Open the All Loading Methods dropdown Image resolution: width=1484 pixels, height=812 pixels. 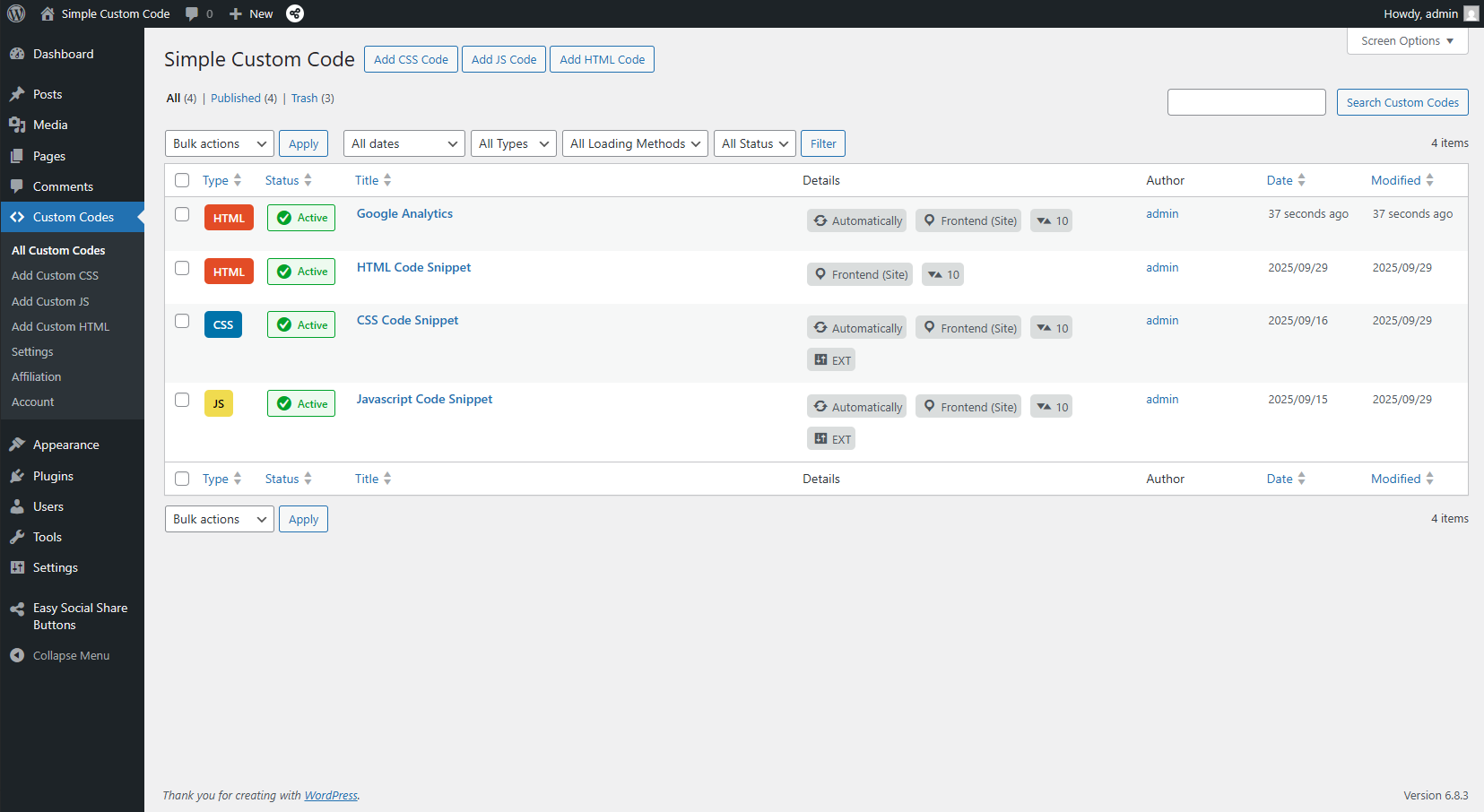(x=635, y=143)
